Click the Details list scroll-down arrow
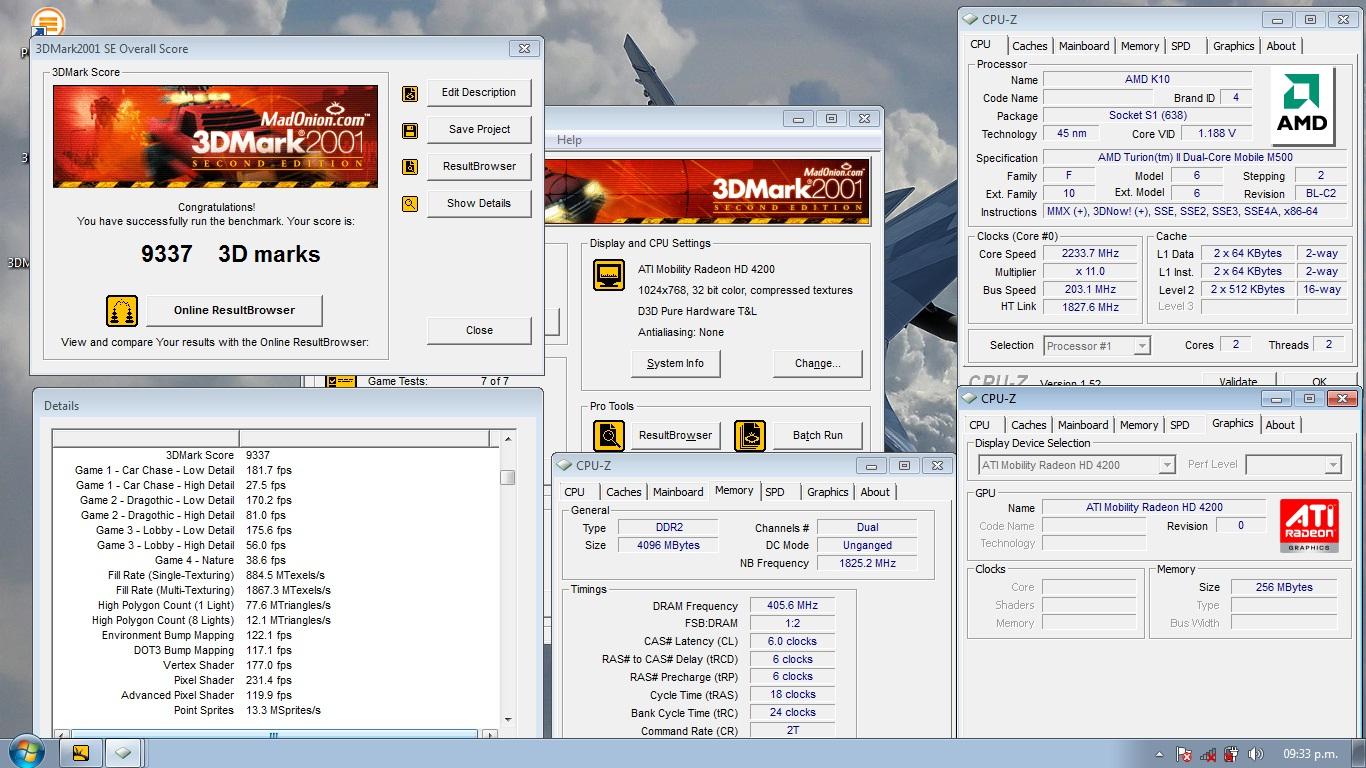The image size is (1366, 768). point(508,720)
